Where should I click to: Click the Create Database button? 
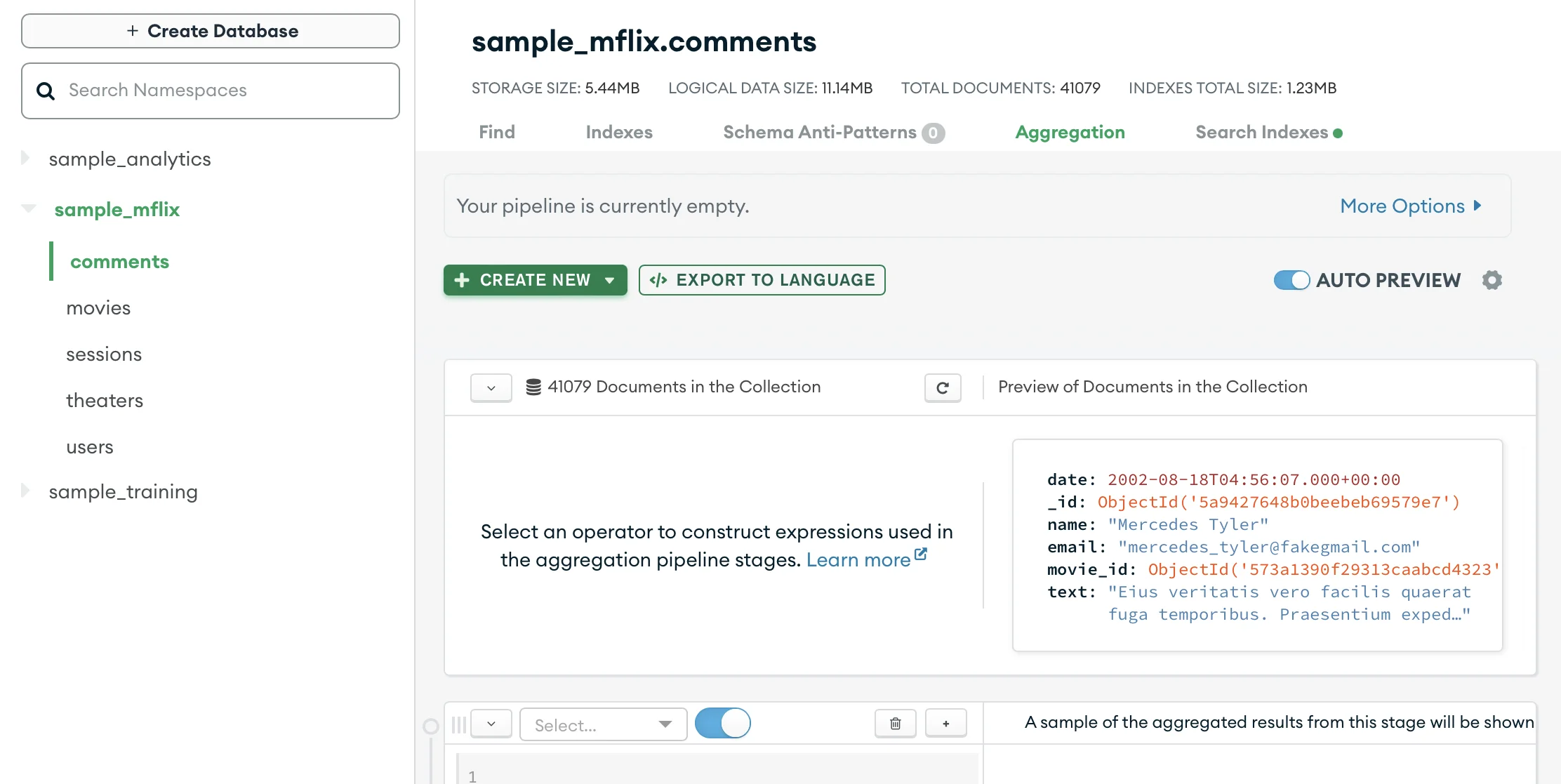pos(210,31)
